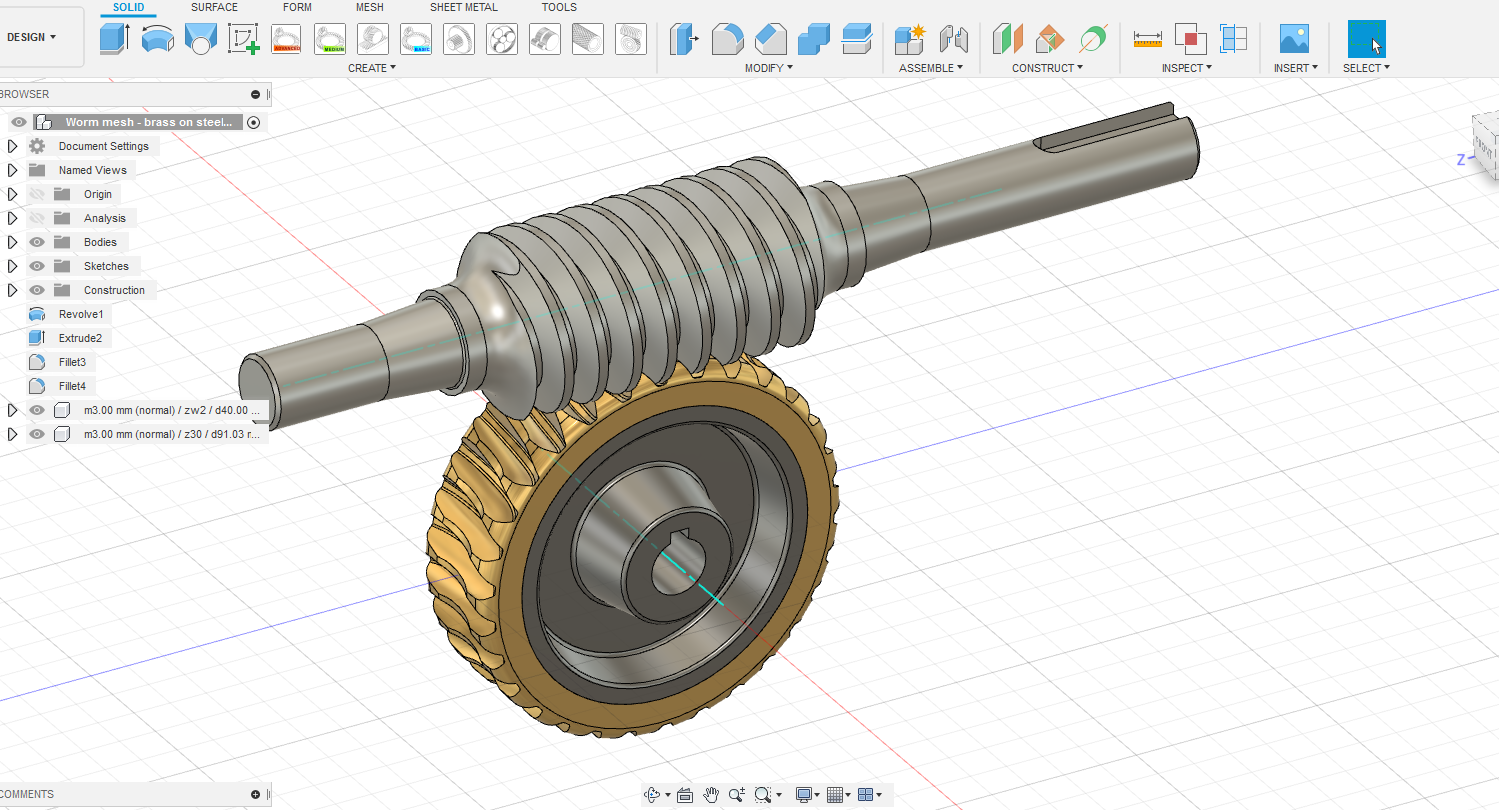
Task: Click the Revolve tool icon
Action: pyautogui.click(x=158, y=39)
